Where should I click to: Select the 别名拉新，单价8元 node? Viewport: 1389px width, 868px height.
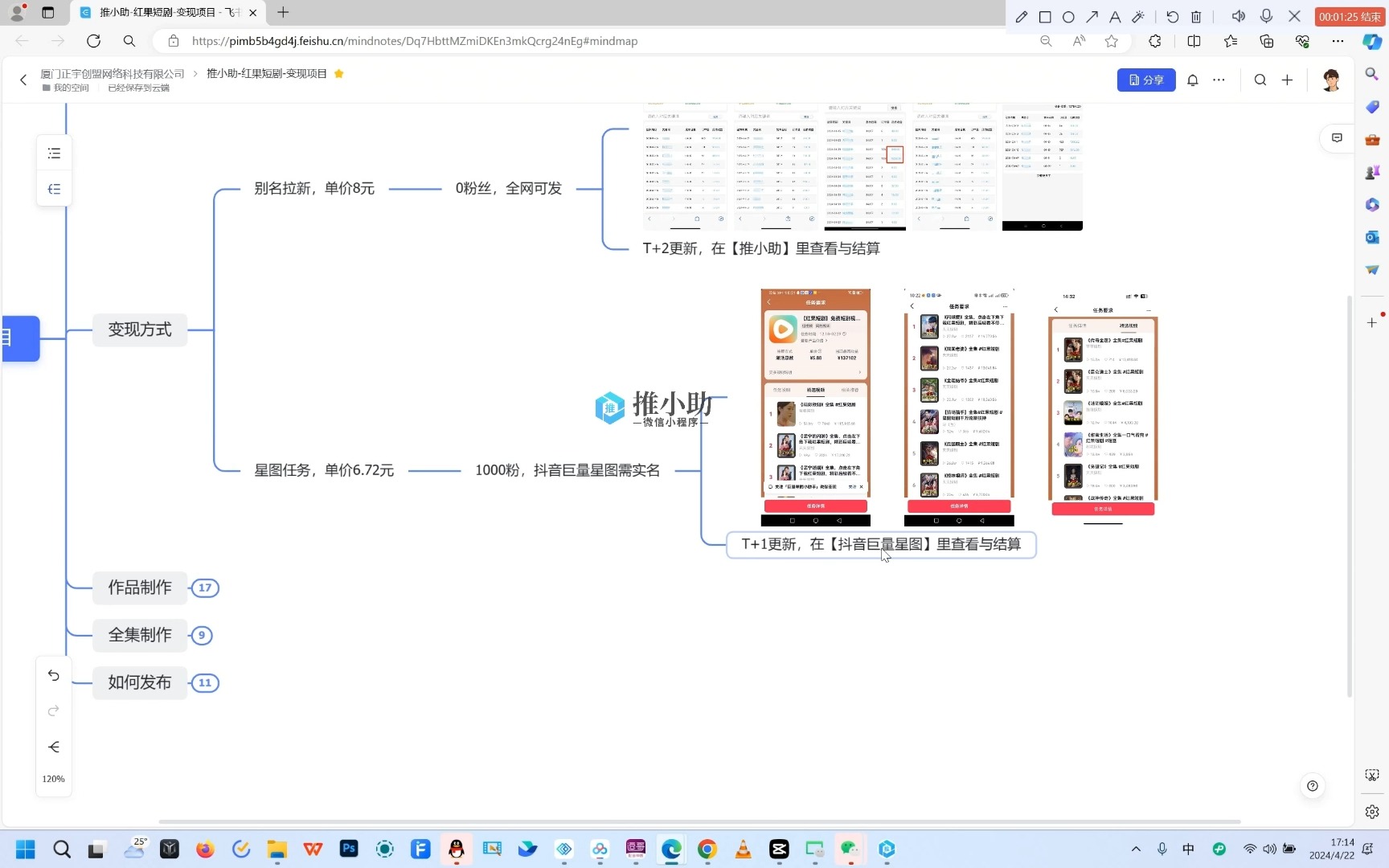(x=314, y=188)
